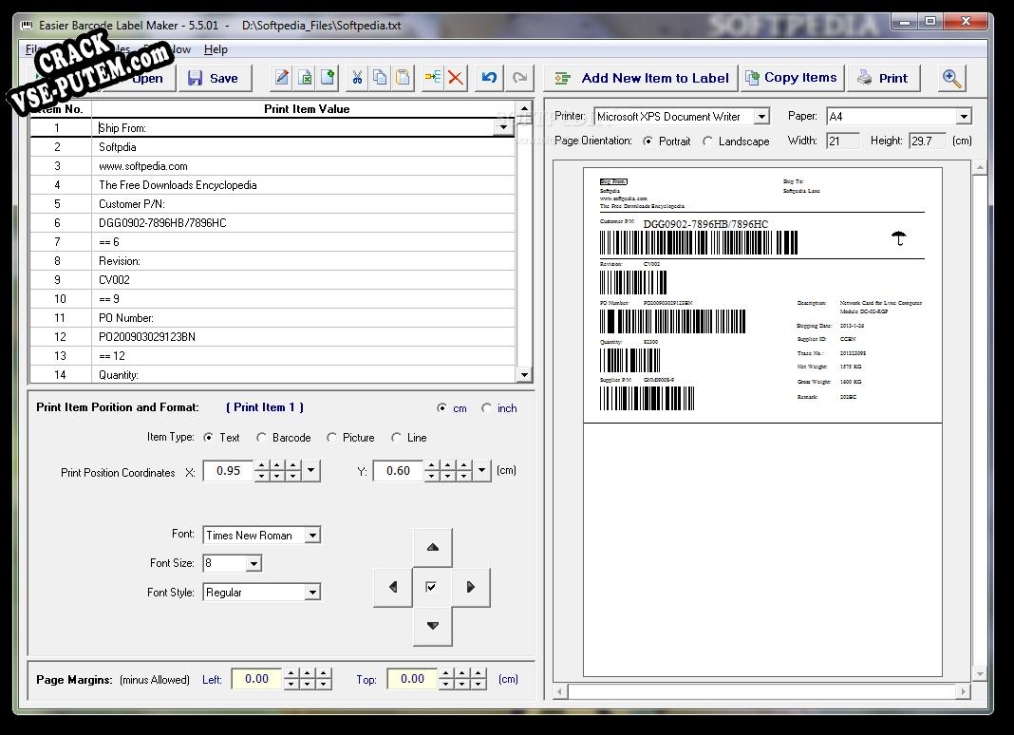Viewport: 1014px width, 735px height.
Task: Open the Y coordinate dropdown arrow
Action: (x=482, y=471)
